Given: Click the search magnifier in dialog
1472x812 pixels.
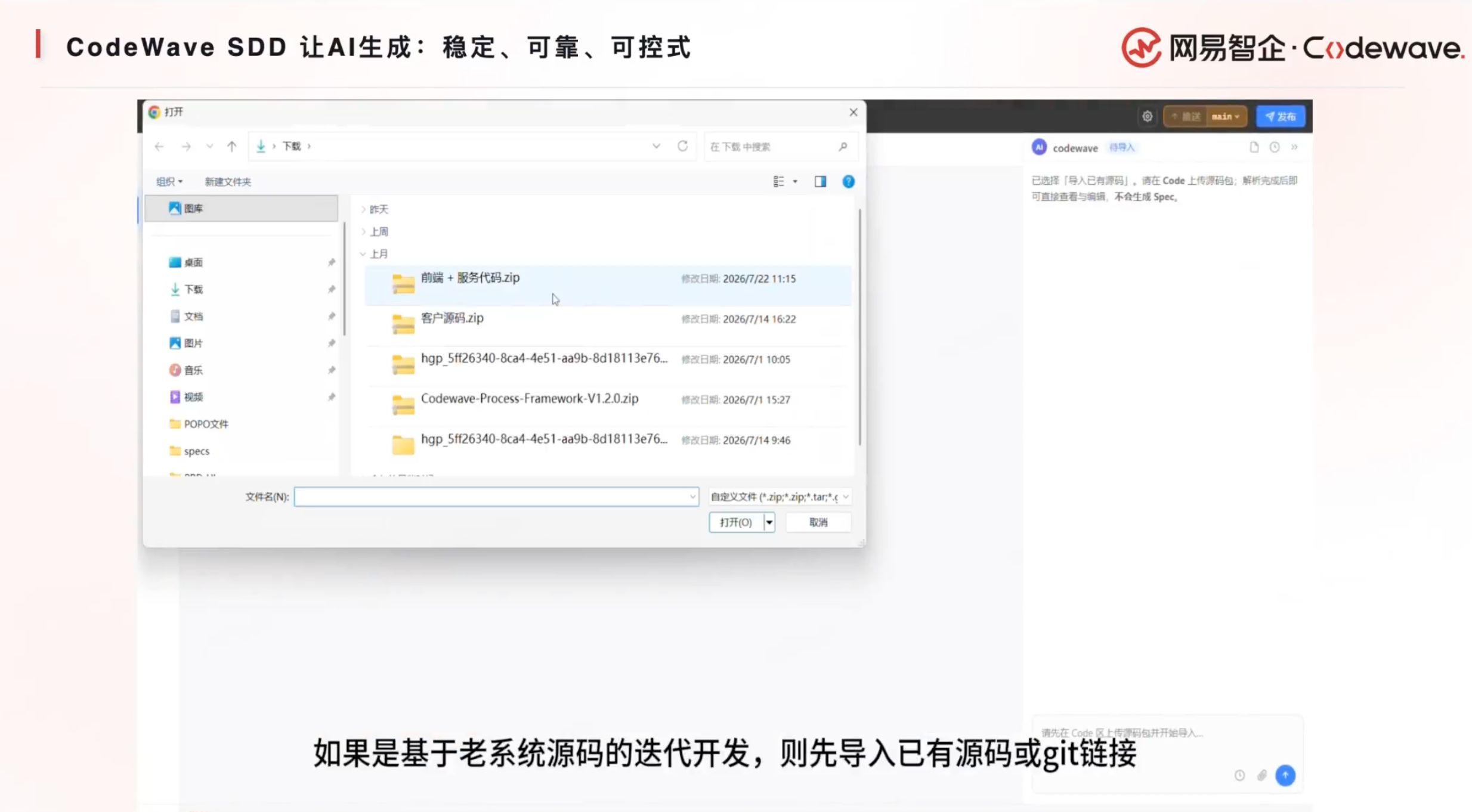Looking at the screenshot, I should click(x=843, y=147).
